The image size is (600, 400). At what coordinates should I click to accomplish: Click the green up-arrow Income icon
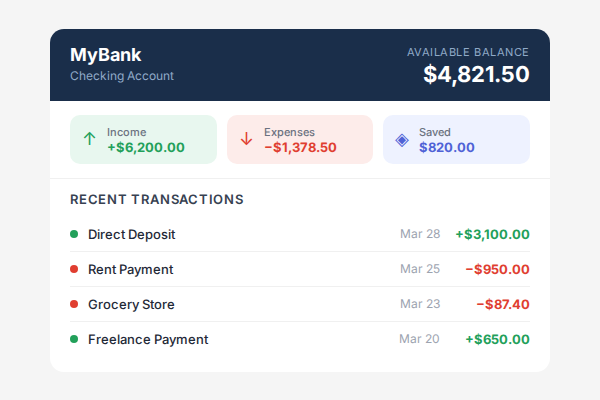tap(89, 139)
